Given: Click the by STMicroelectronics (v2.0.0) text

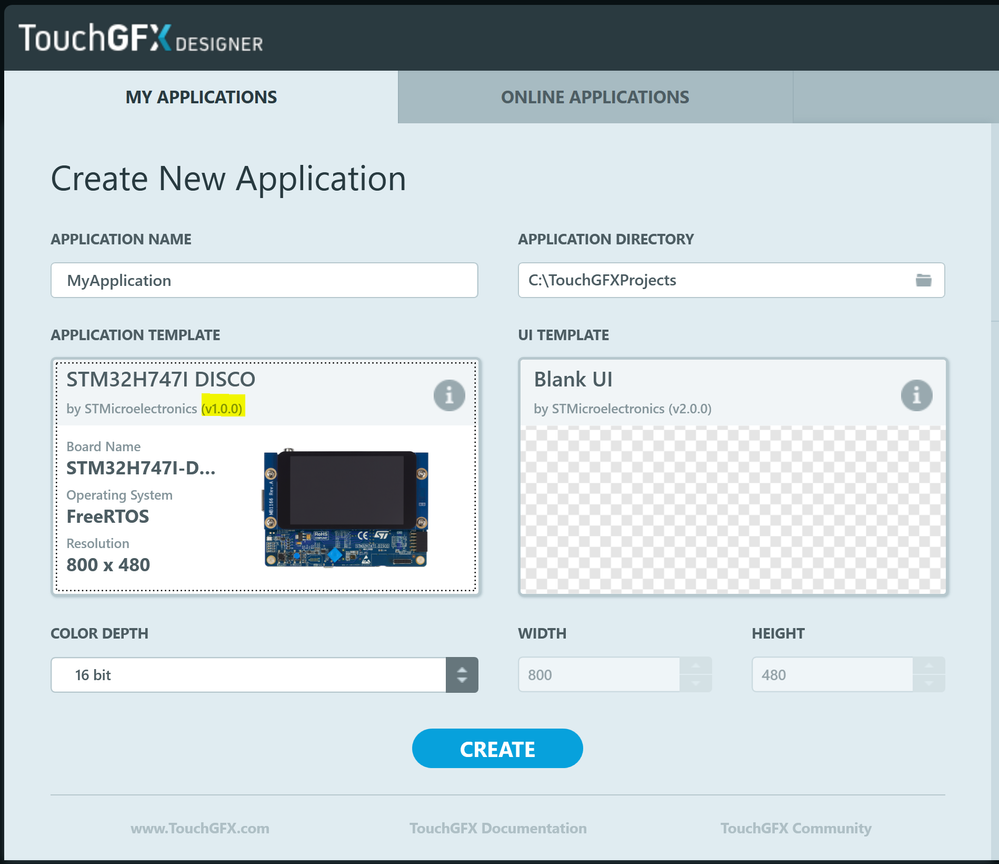Looking at the screenshot, I should click(622, 408).
